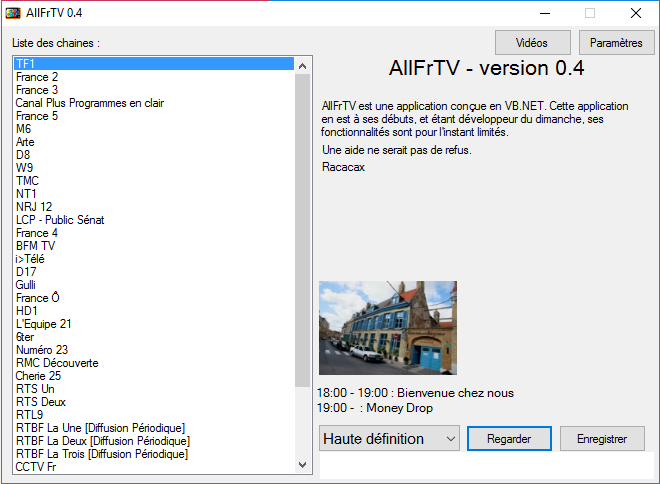Select the Gulli channel
This screenshot has width=660, height=484.
point(154,285)
